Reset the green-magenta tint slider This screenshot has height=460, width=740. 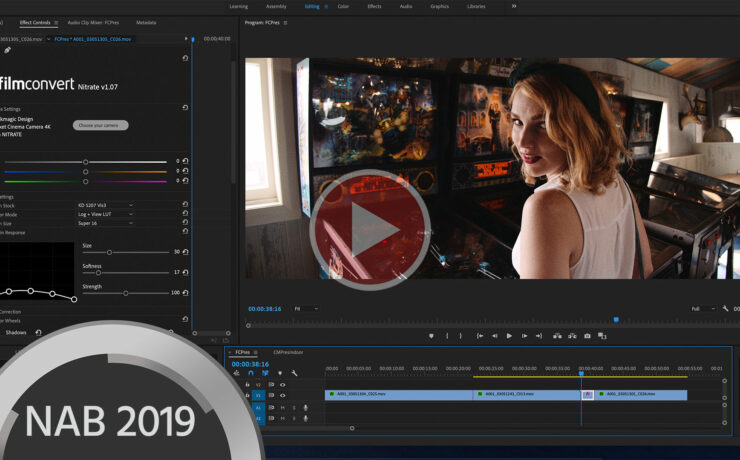185,181
